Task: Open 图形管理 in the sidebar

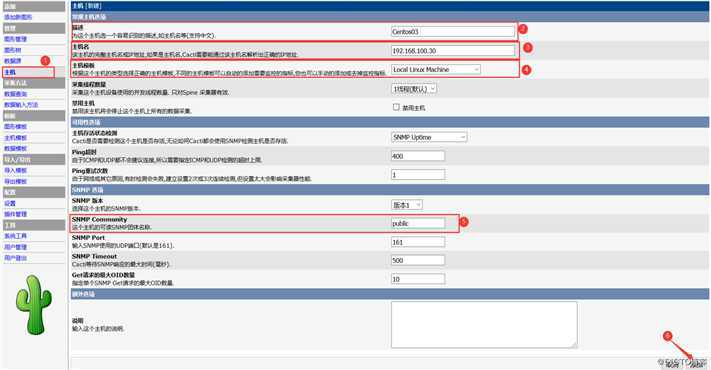Action: [16, 39]
